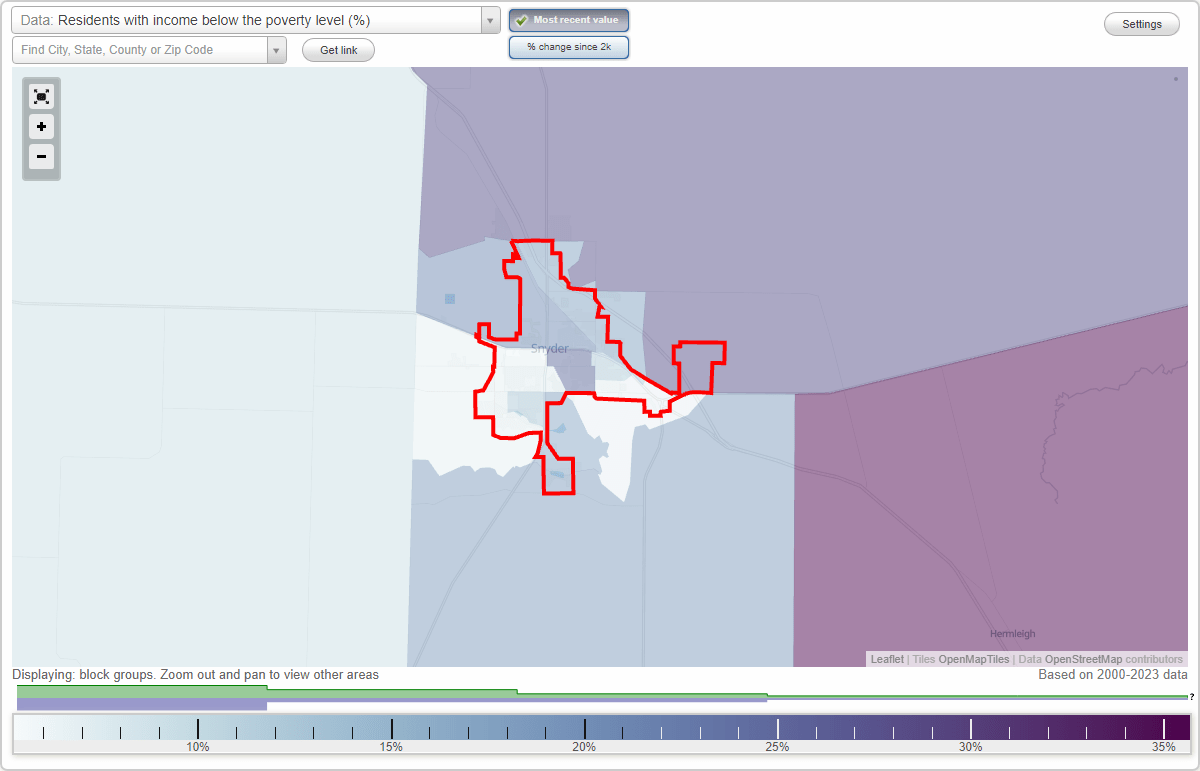Toggle the '% change since 2k' display mode

click(569, 46)
